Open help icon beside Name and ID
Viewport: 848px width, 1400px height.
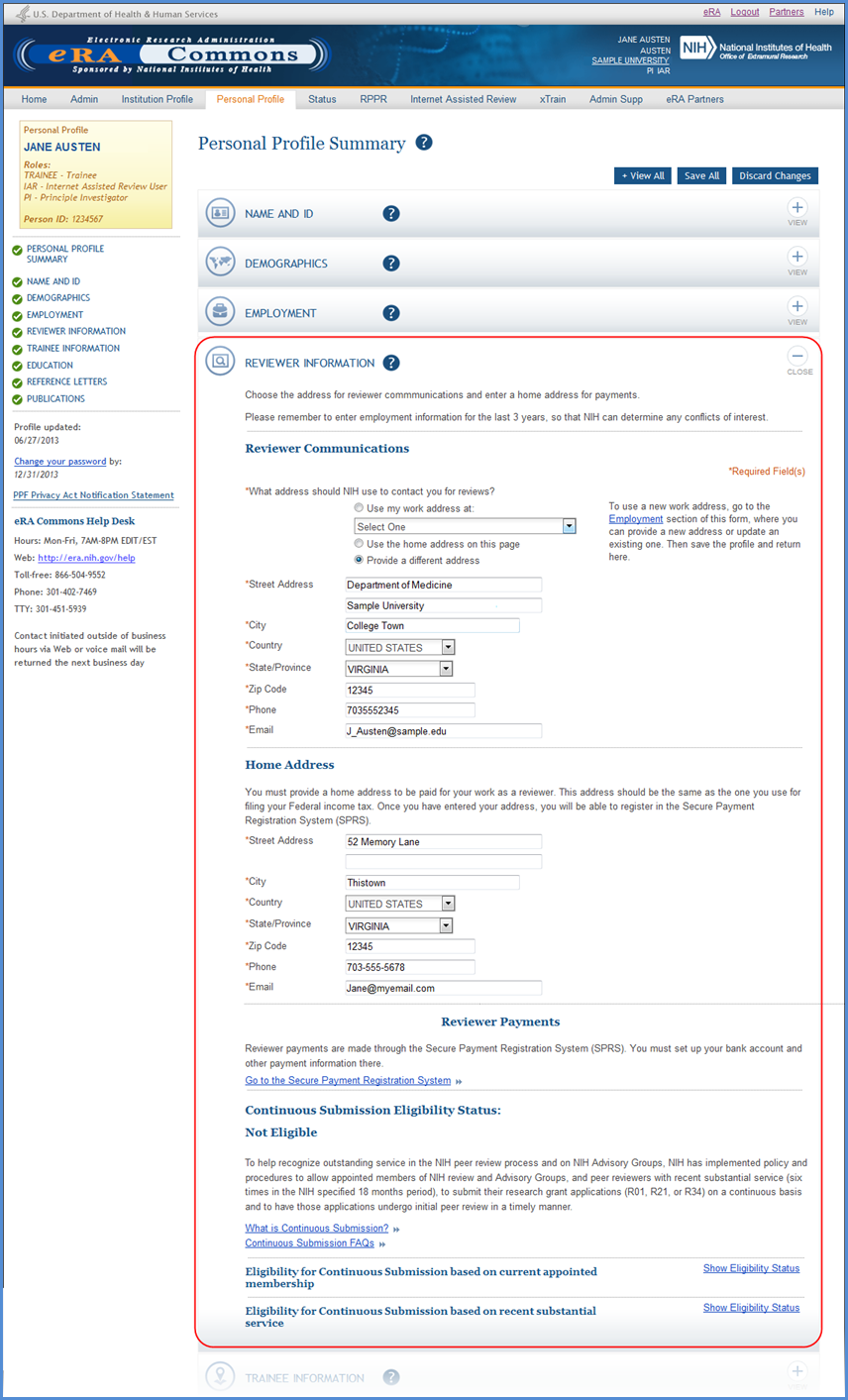[x=391, y=214]
